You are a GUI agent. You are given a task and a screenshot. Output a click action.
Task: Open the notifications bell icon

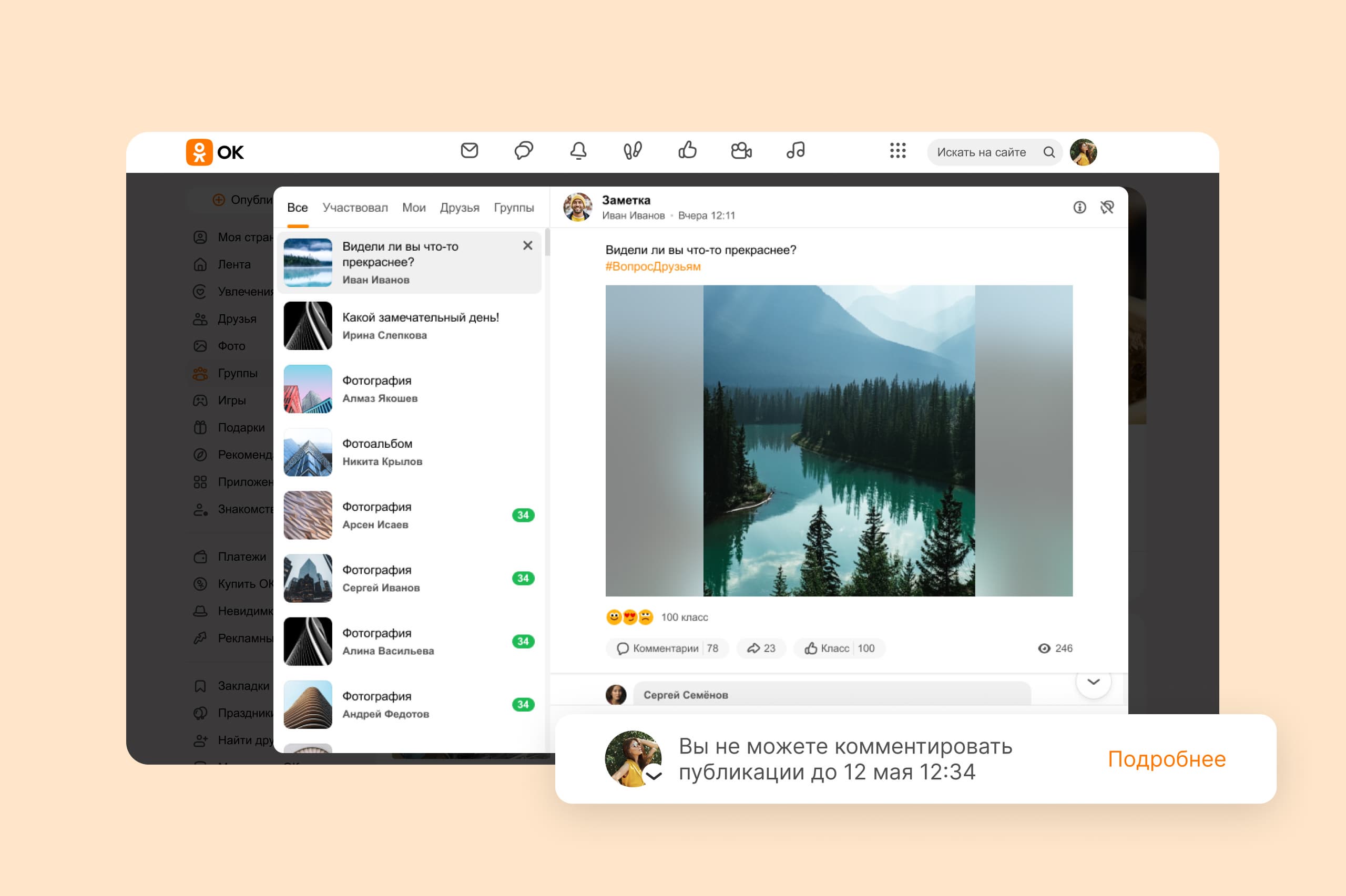pyautogui.click(x=578, y=151)
